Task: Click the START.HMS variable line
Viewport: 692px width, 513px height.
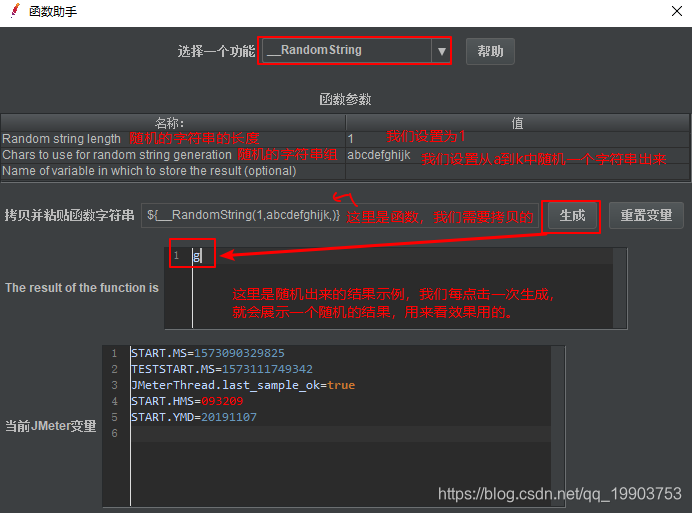Action: click(187, 401)
